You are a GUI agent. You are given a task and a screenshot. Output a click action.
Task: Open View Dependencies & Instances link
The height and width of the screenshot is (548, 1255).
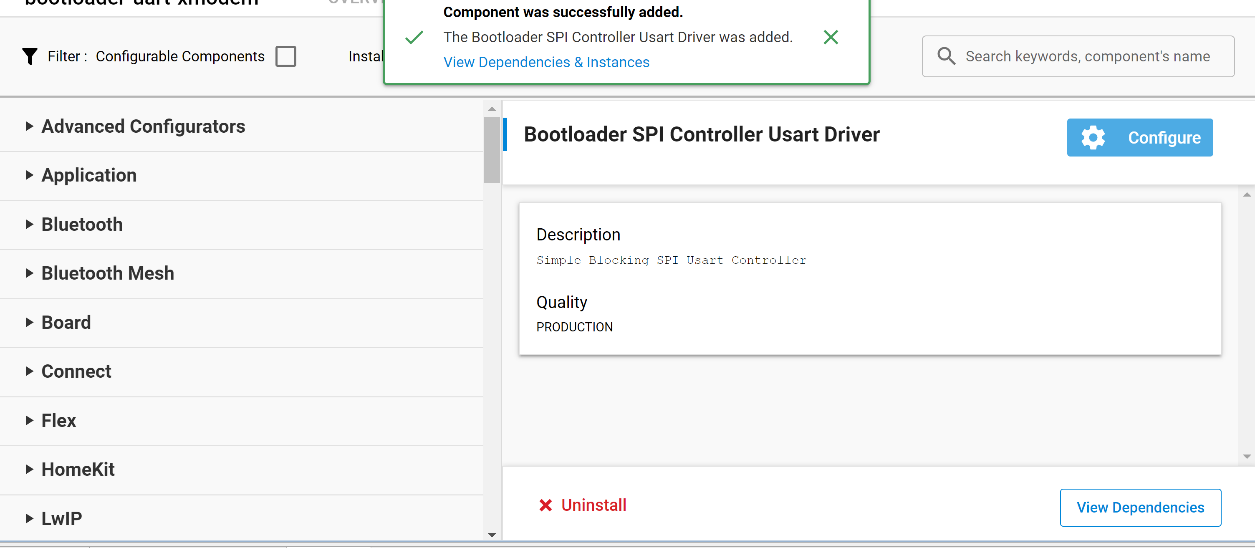point(546,62)
